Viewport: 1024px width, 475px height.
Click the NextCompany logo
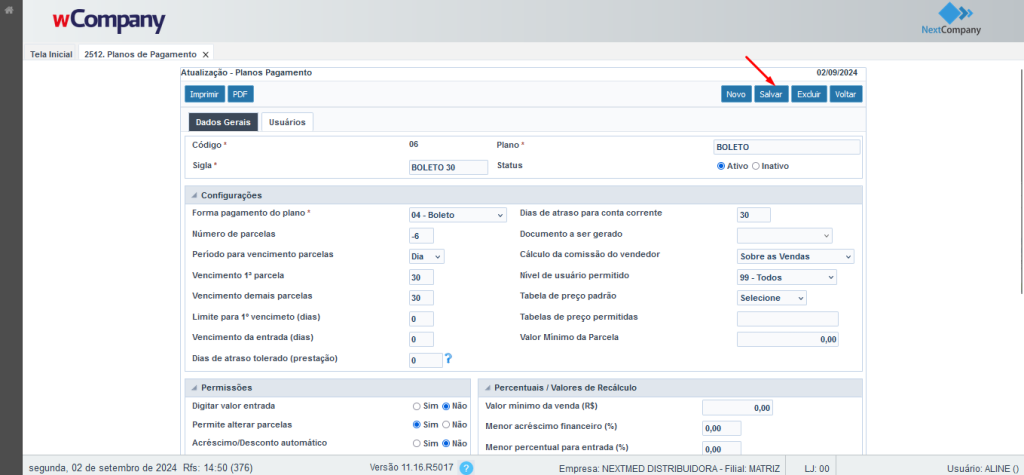pyautogui.click(x=951, y=20)
